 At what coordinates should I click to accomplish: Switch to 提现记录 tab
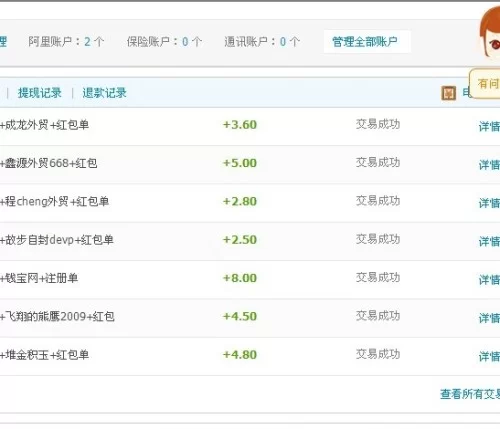pyautogui.click(x=39, y=93)
